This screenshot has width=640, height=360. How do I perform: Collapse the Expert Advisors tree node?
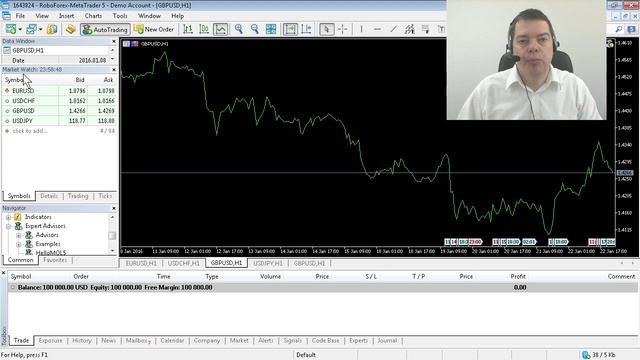click(8, 226)
